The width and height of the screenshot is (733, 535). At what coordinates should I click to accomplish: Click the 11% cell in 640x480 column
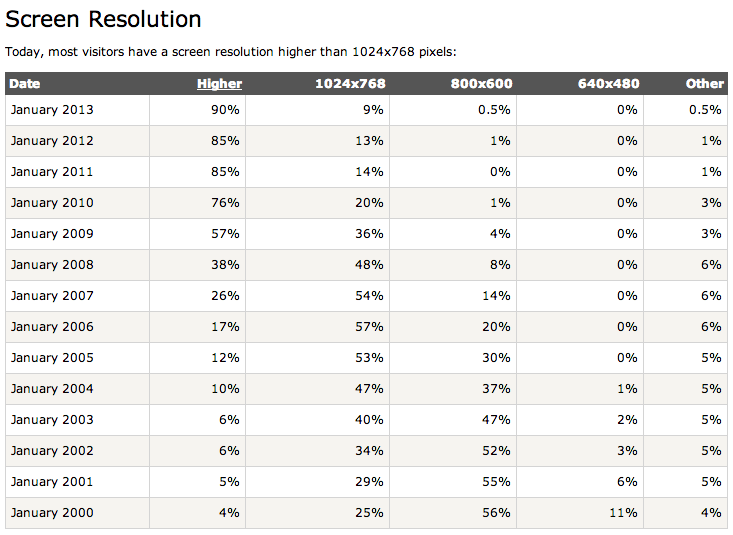coord(623,513)
